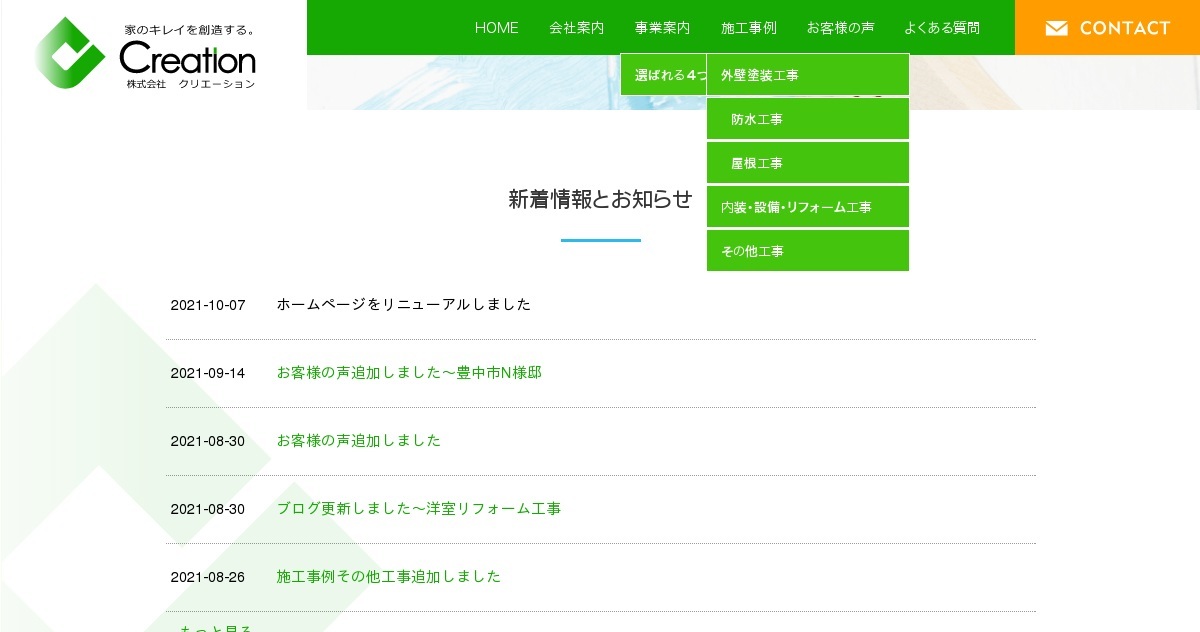The width and height of the screenshot is (1200, 632).
Task: Select 外壁塗装工事 from dropdown
Action: pyautogui.click(x=808, y=75)
